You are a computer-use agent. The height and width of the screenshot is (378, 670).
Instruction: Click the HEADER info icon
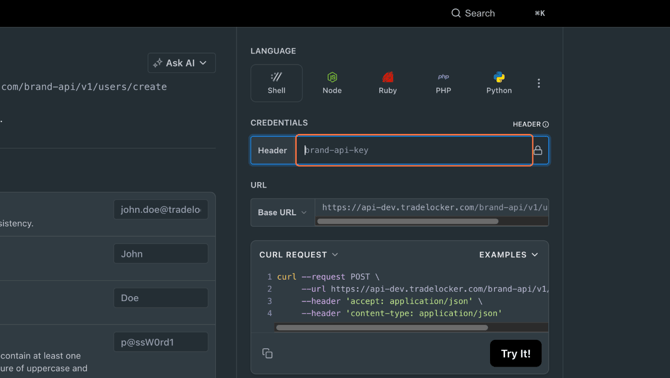pos(546,124)
